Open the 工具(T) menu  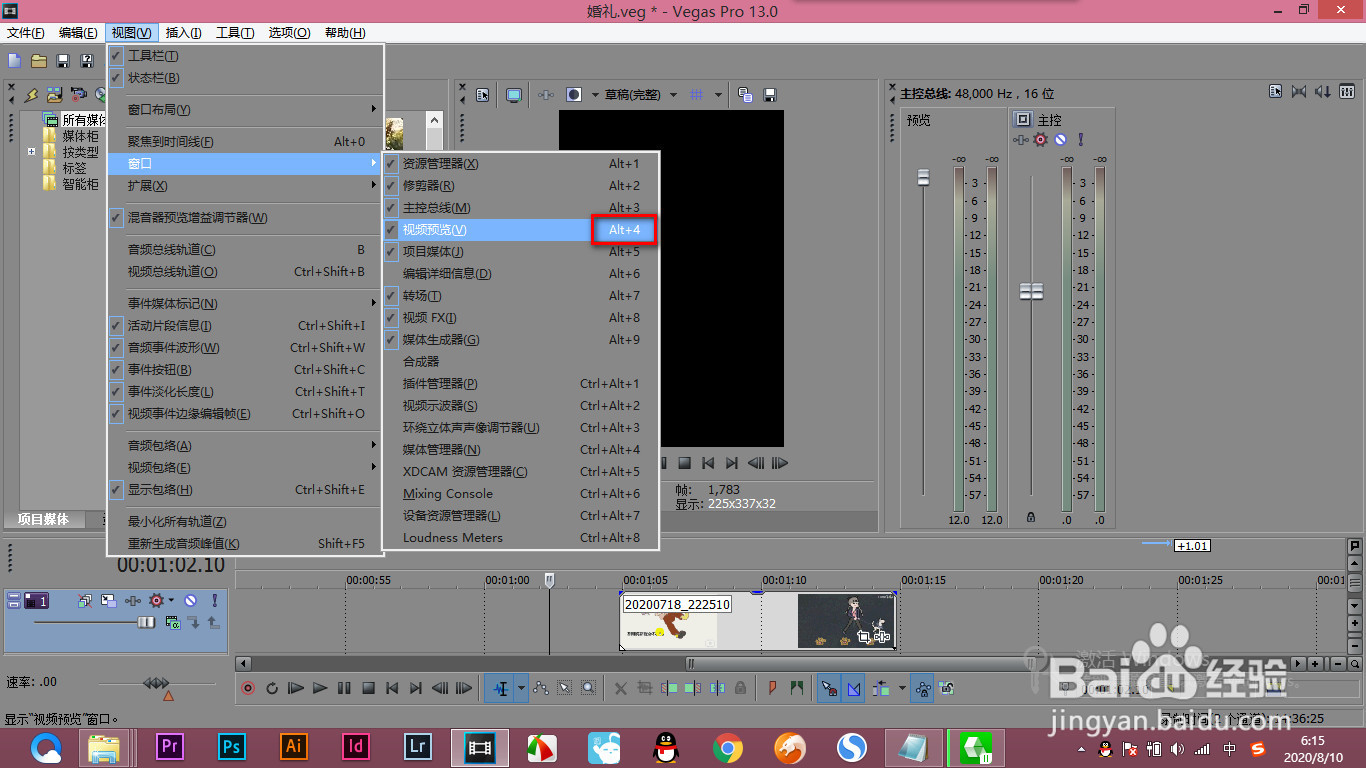pyautogui.click(x=234, y=33)
